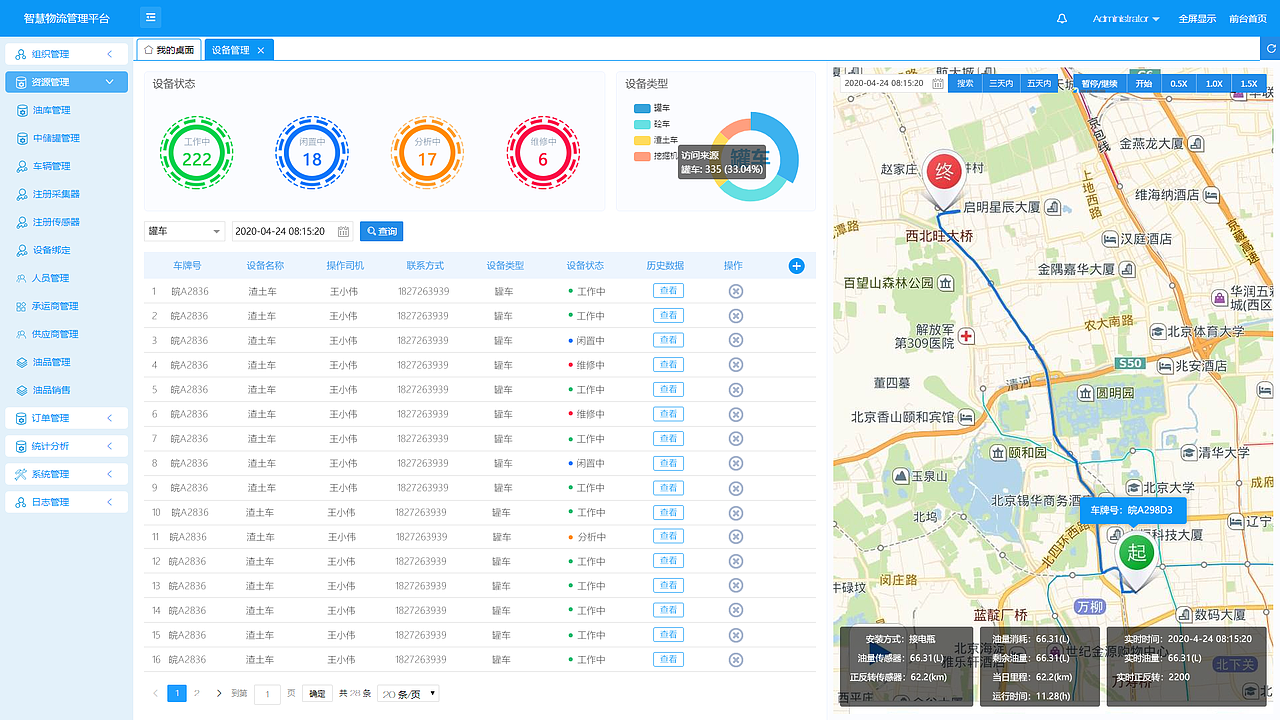Click the delete X icon on the first table row
Screen dimensions: 1280x720
tap(736, 290)
